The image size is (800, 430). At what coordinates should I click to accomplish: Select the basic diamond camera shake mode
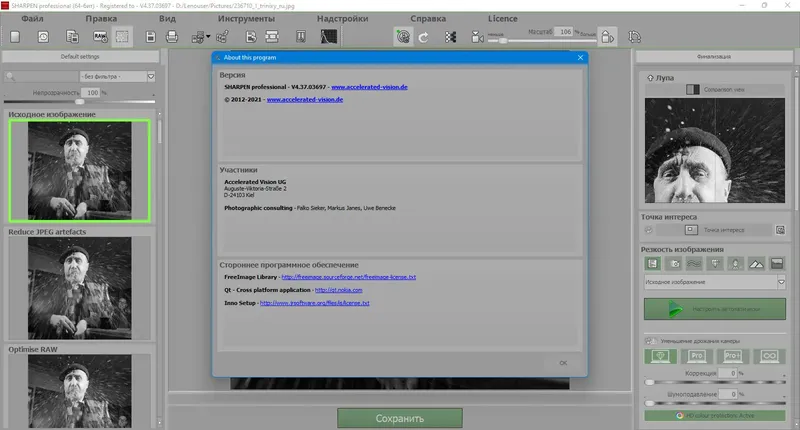(660, 356)
